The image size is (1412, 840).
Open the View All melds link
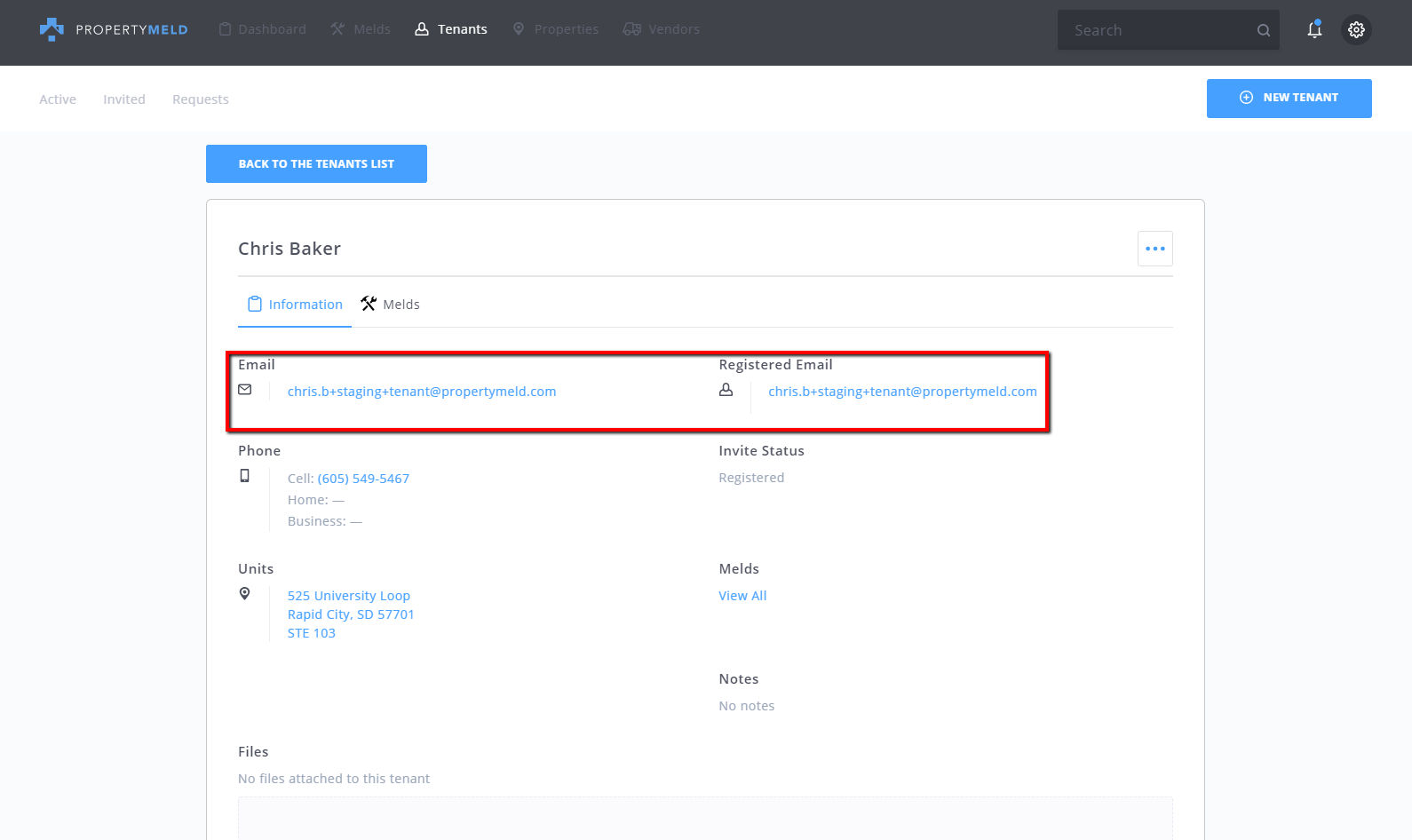(742, 596)
